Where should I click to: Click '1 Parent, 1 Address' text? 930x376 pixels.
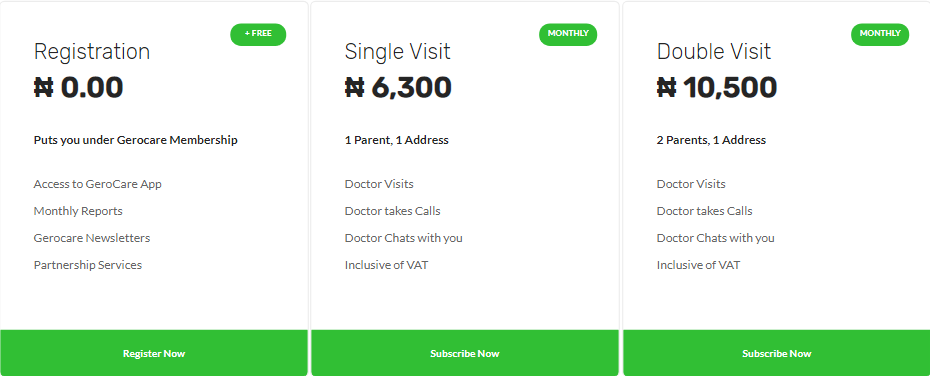(x=397, y=141)
